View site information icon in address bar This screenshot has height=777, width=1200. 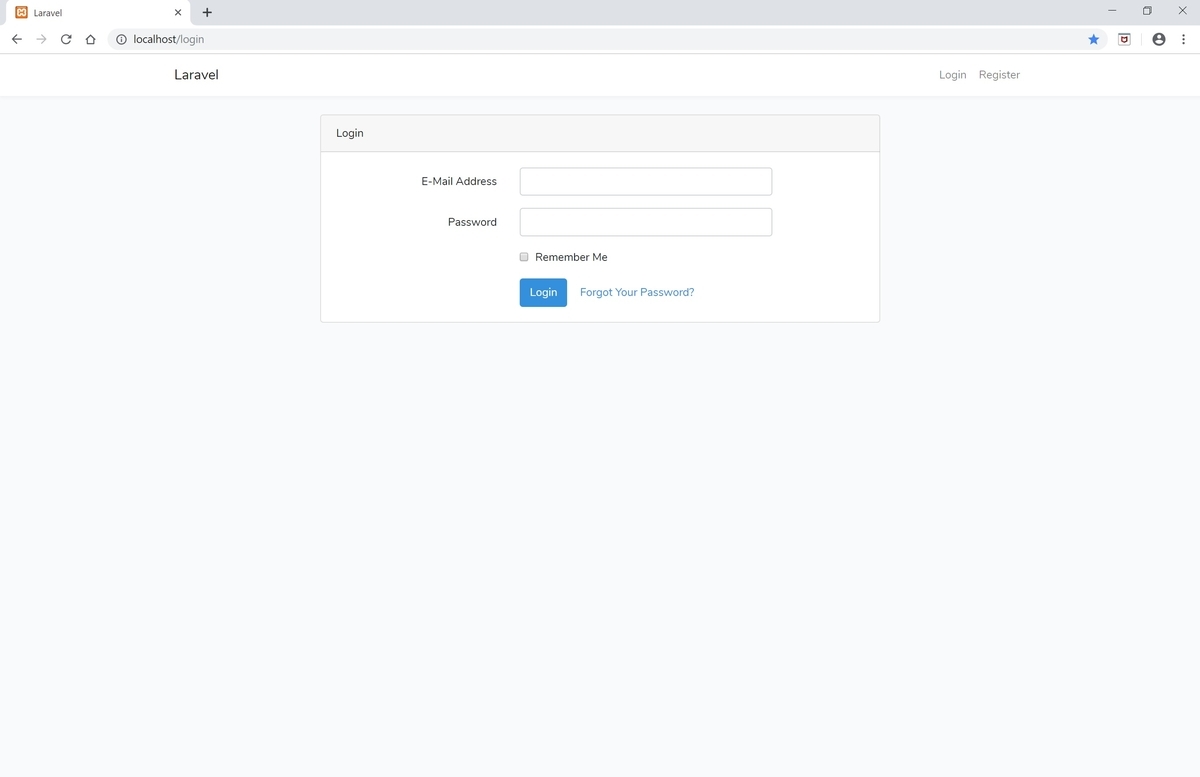click(x=121, y=39)
